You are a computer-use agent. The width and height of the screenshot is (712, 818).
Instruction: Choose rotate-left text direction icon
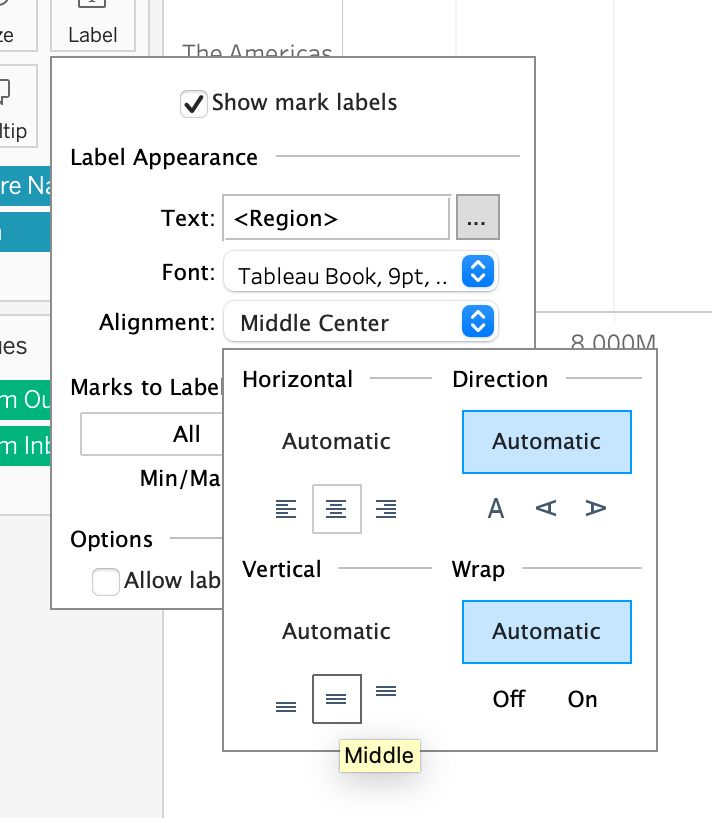pyautogui.click(x=546, y=509)
